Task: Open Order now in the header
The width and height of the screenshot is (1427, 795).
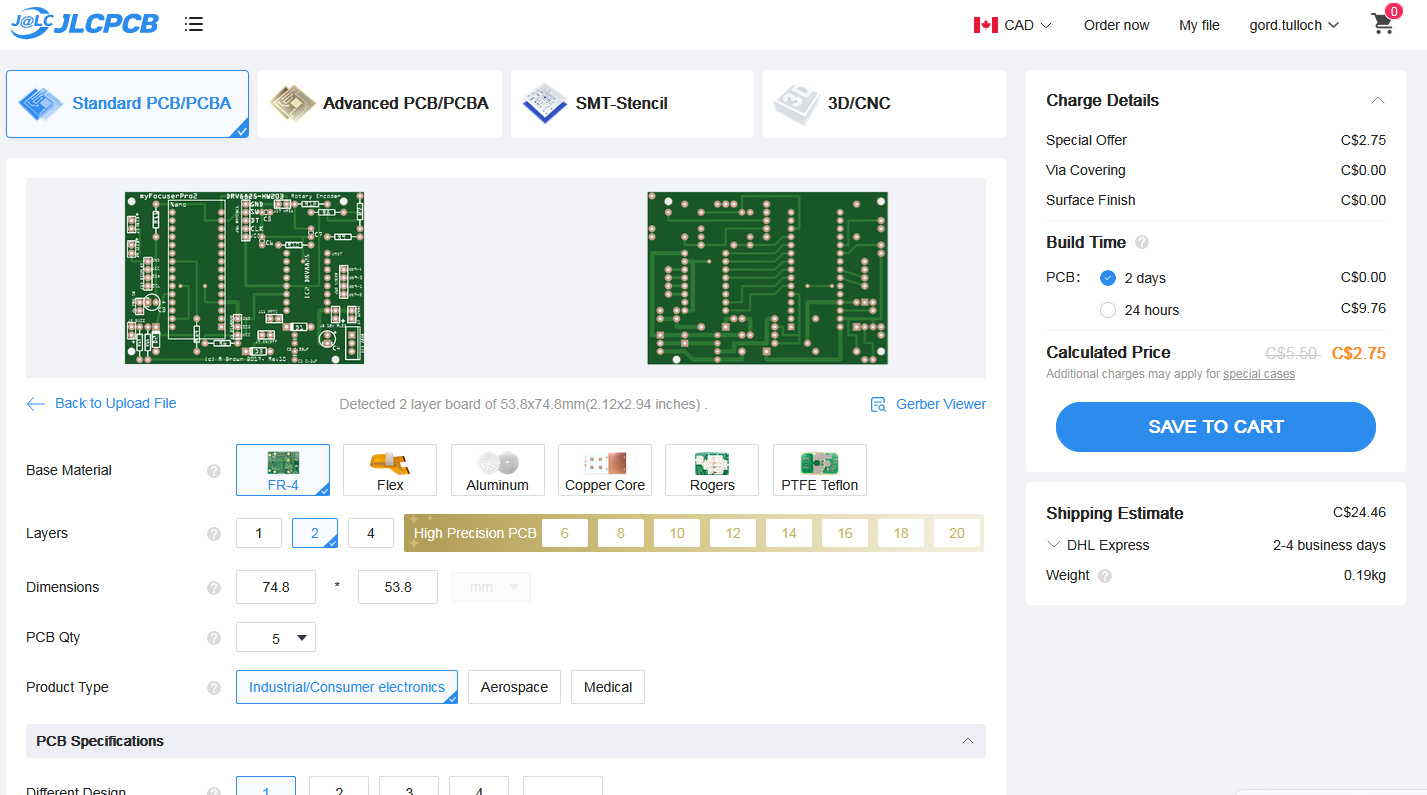Action: (x=1117, y=25)
